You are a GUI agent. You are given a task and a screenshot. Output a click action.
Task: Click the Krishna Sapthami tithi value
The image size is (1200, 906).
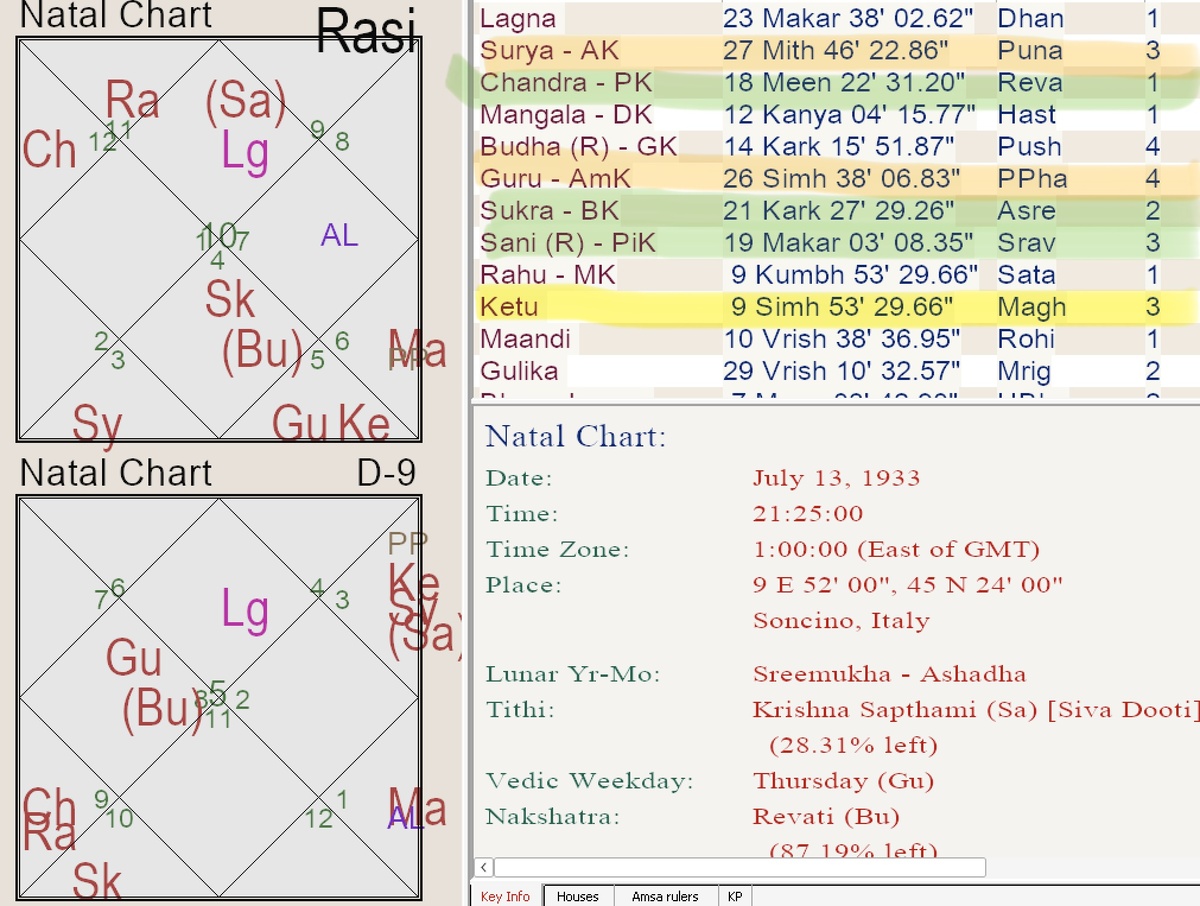(975, 709)
